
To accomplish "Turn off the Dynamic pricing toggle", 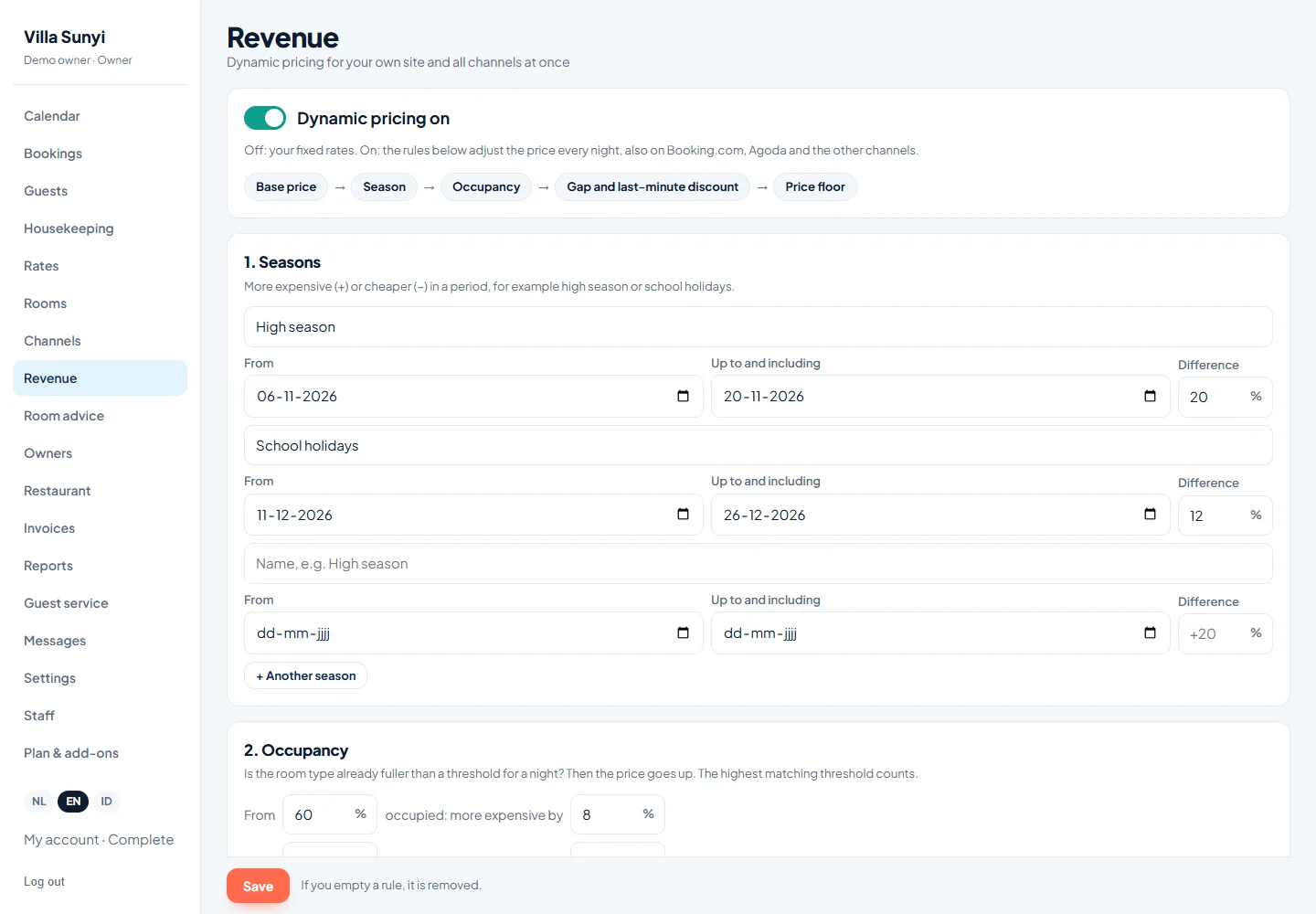I will tap(265, 118).
